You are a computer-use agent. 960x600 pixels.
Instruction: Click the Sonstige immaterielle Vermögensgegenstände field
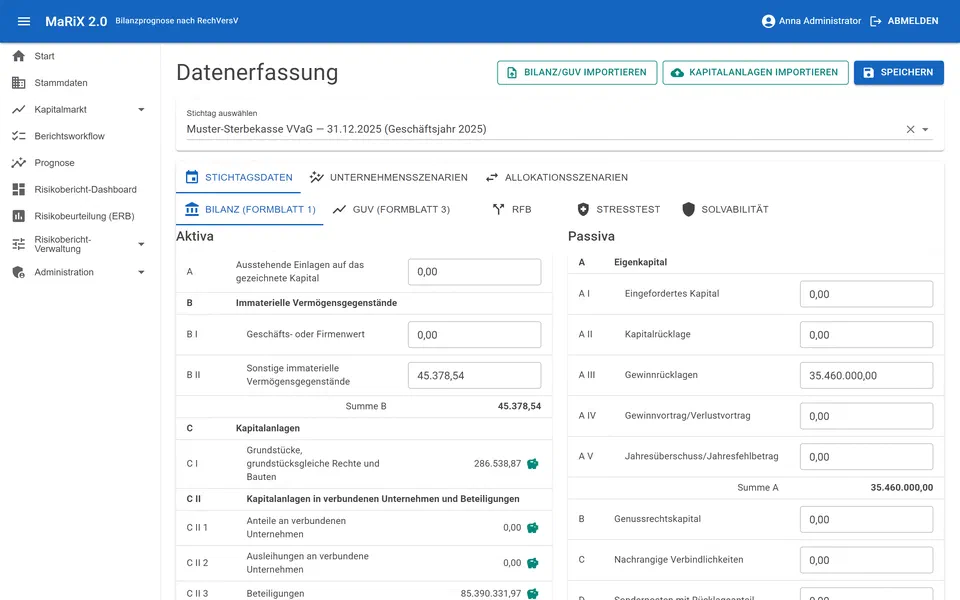tap(474, 375)
